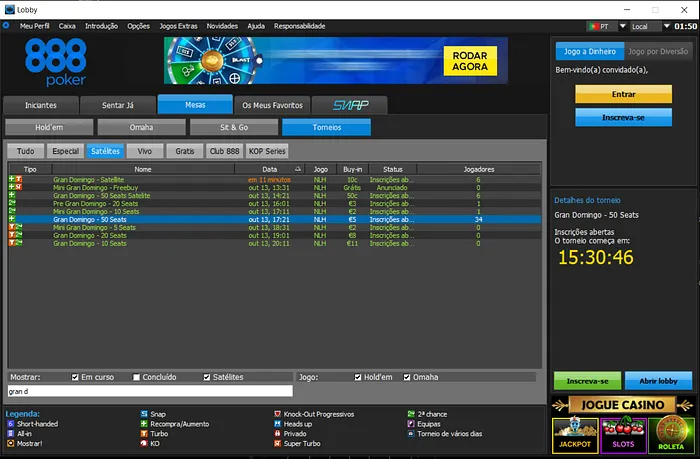
Task: Click the Equipas legend icon
Action: (411, 424)
